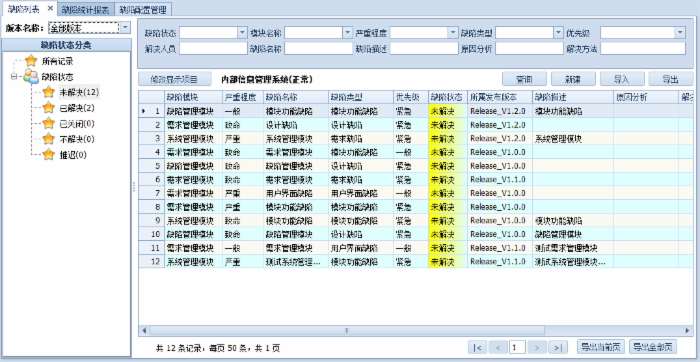Click the 导出全部页 button

click(653, 346)
